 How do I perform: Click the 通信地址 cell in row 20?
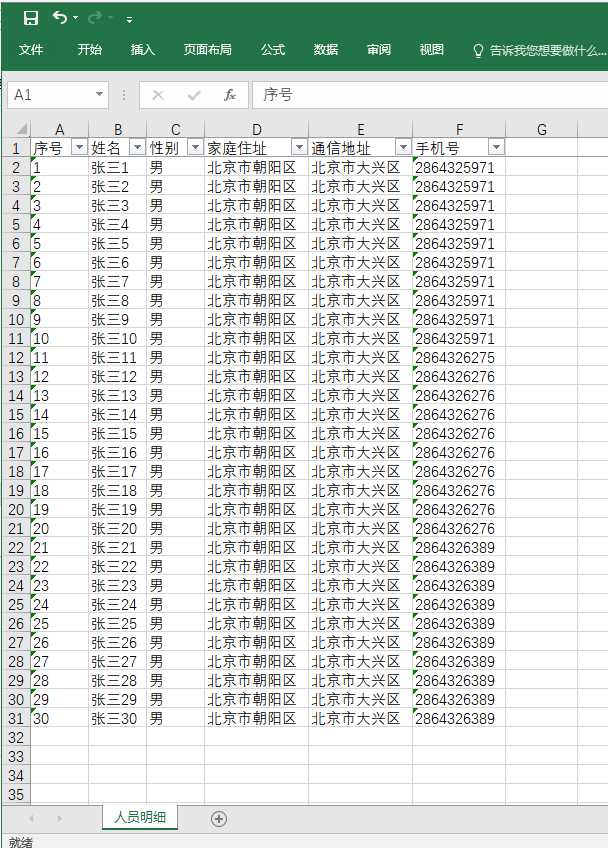click(x=360, y=509)
